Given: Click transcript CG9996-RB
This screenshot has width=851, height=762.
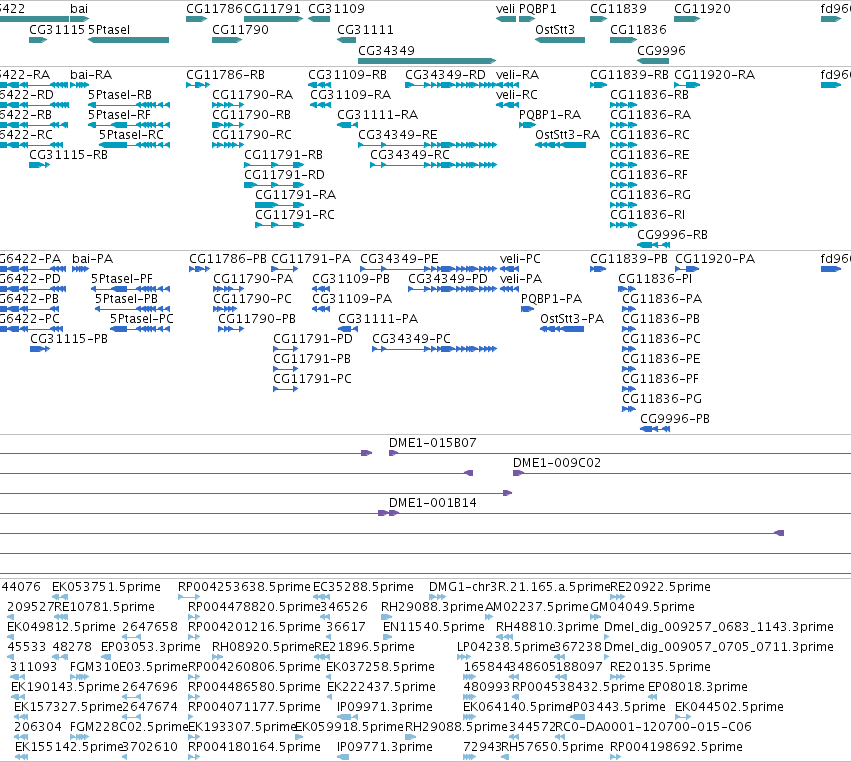Looking at the screenshot, I should [x=672, y=235].
